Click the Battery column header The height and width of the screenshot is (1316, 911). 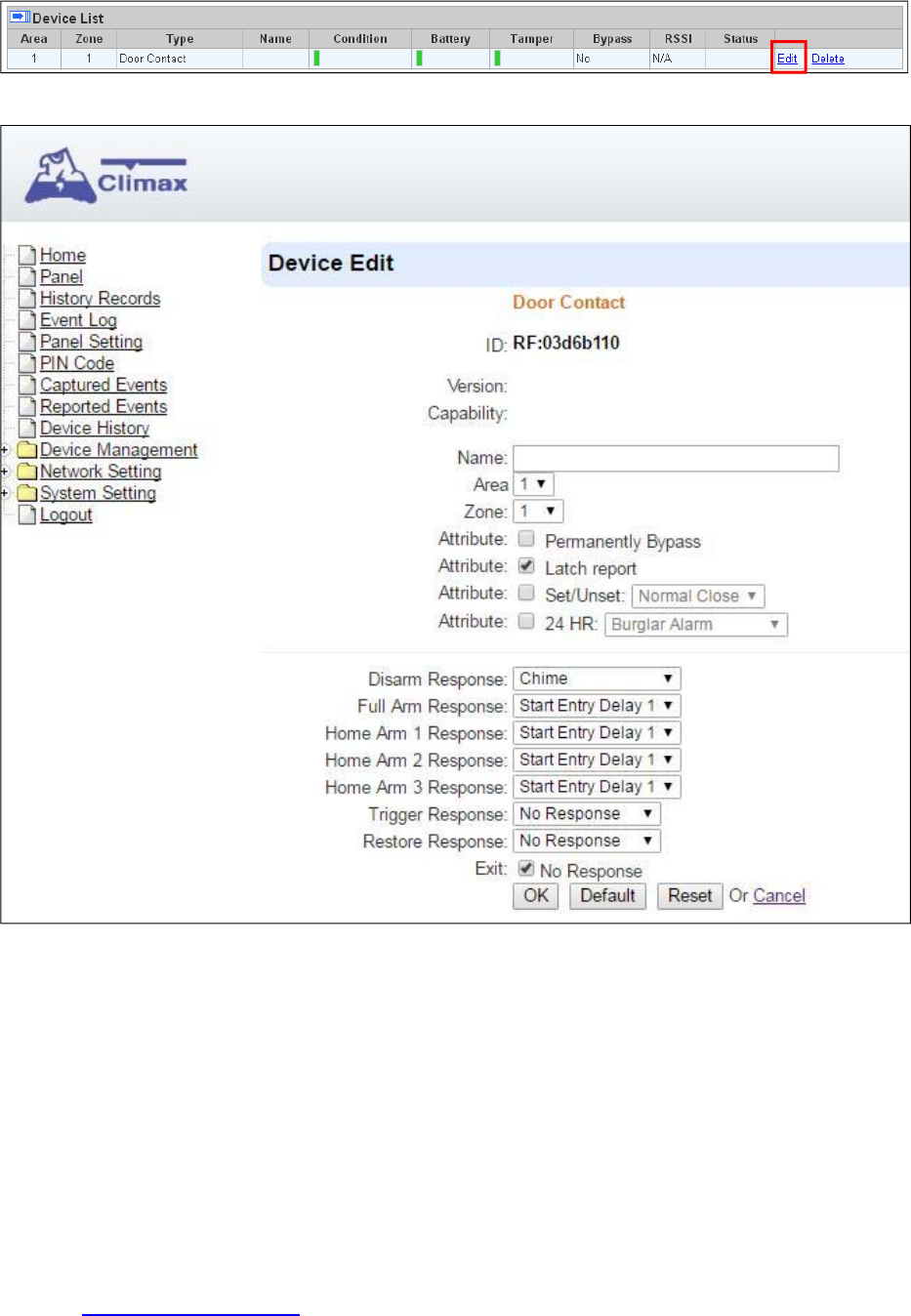point(450,39)
